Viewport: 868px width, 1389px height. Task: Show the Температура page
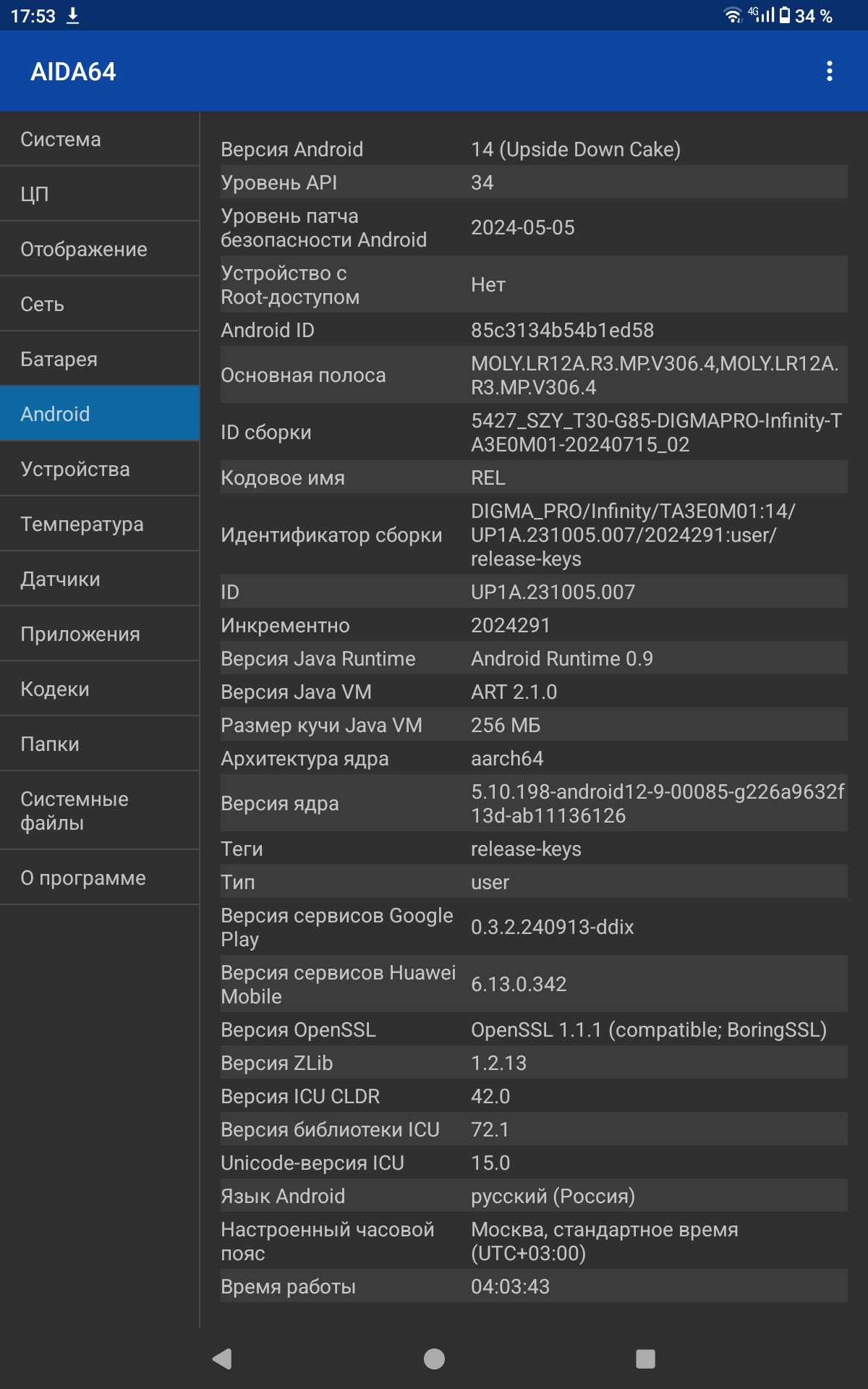(100, 524)
